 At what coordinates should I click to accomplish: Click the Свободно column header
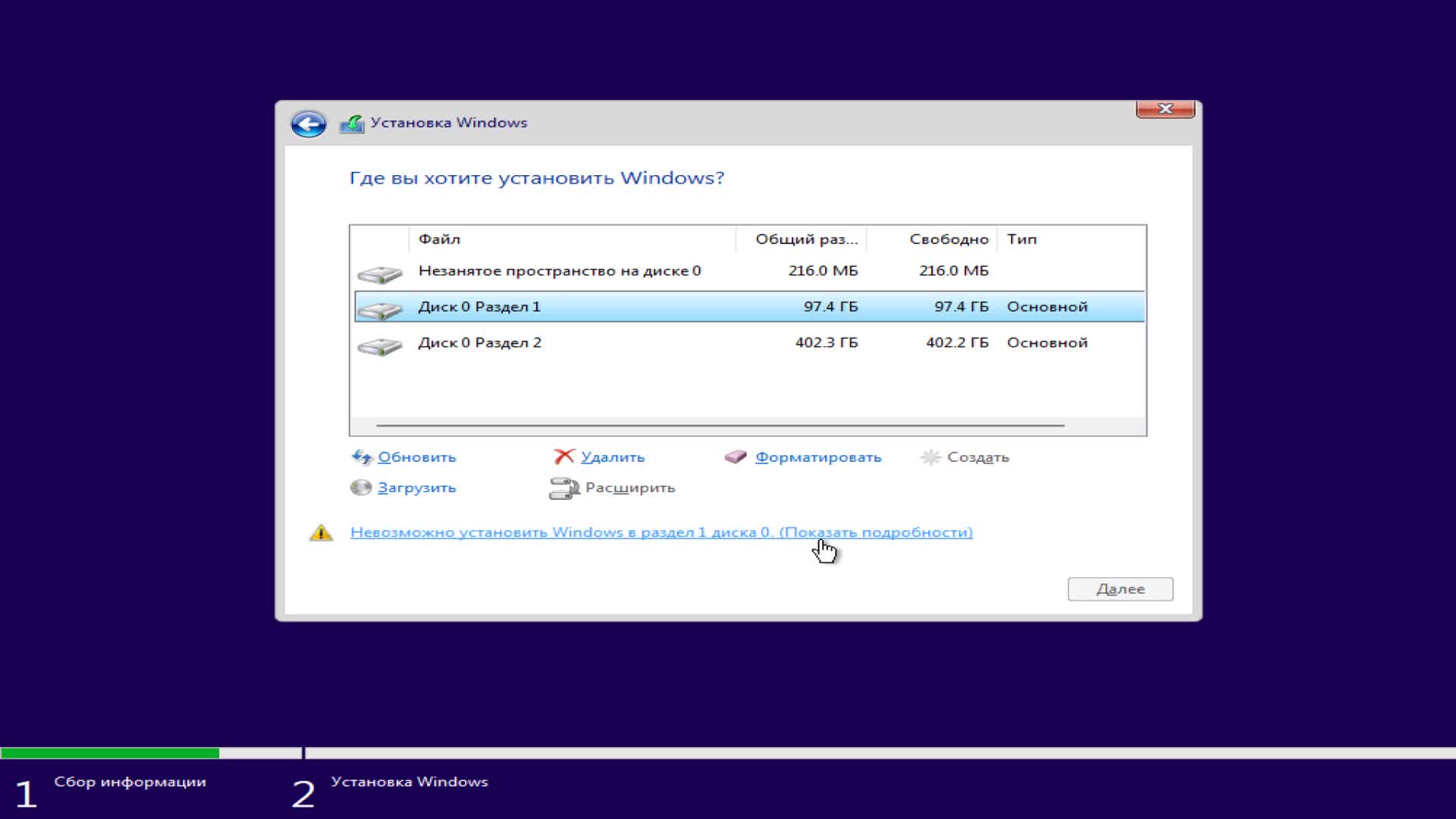[948, 239]
